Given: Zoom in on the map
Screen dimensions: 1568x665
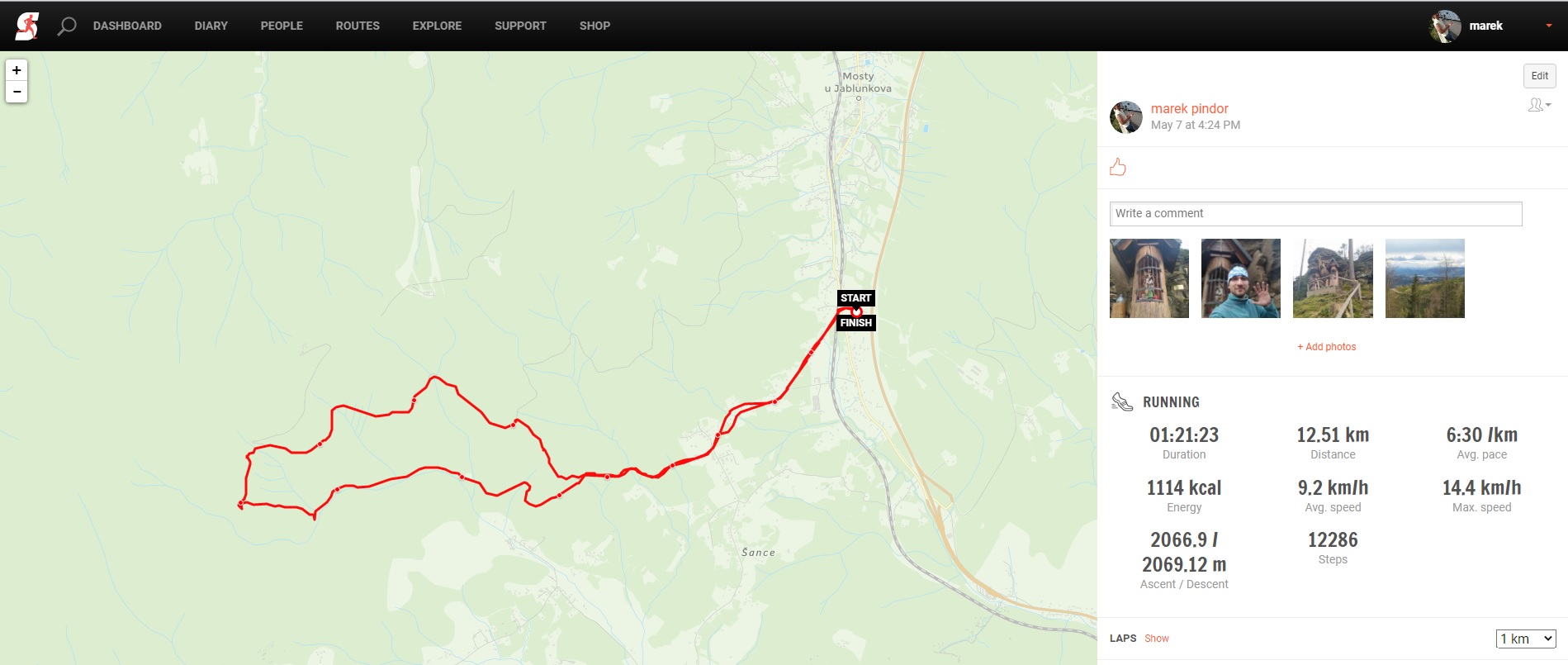Looking at the screenshot, I should [17, 70].
